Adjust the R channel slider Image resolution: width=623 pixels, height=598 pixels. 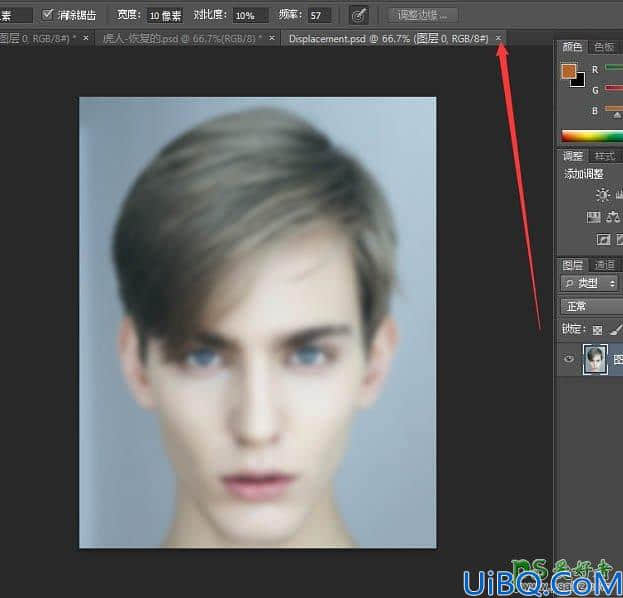(x=613, y=68)
